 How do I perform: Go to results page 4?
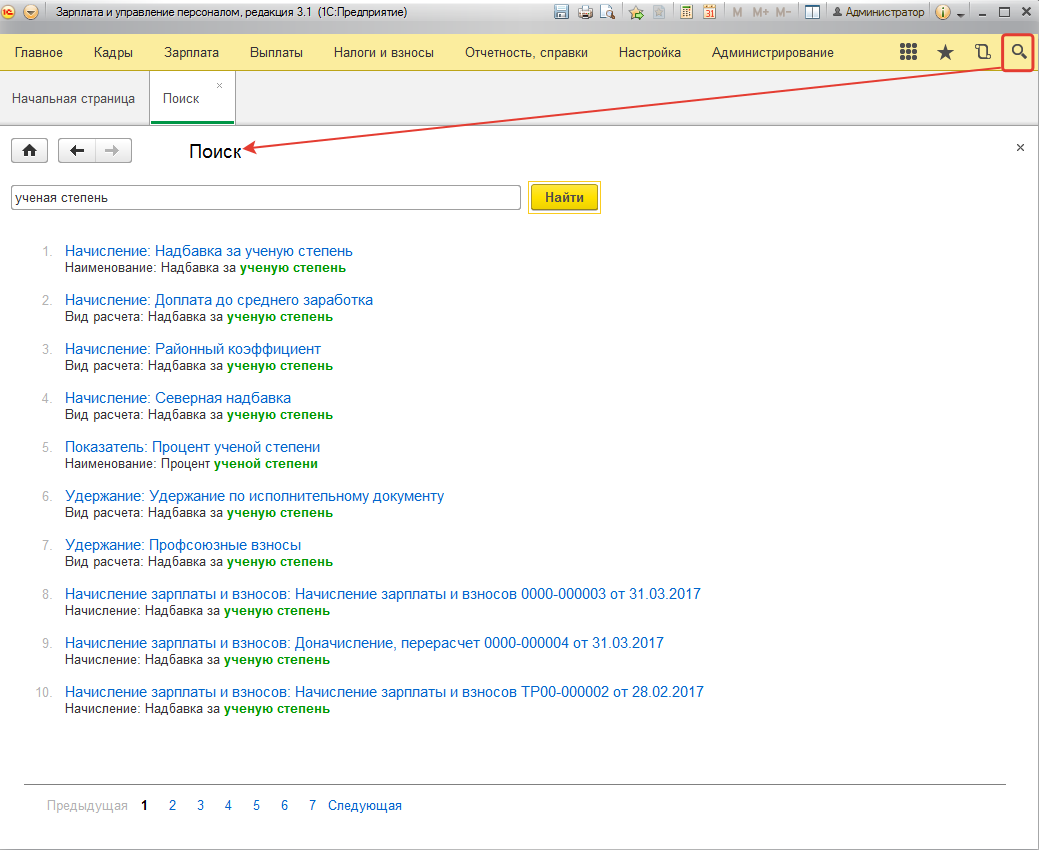(228, 806)
